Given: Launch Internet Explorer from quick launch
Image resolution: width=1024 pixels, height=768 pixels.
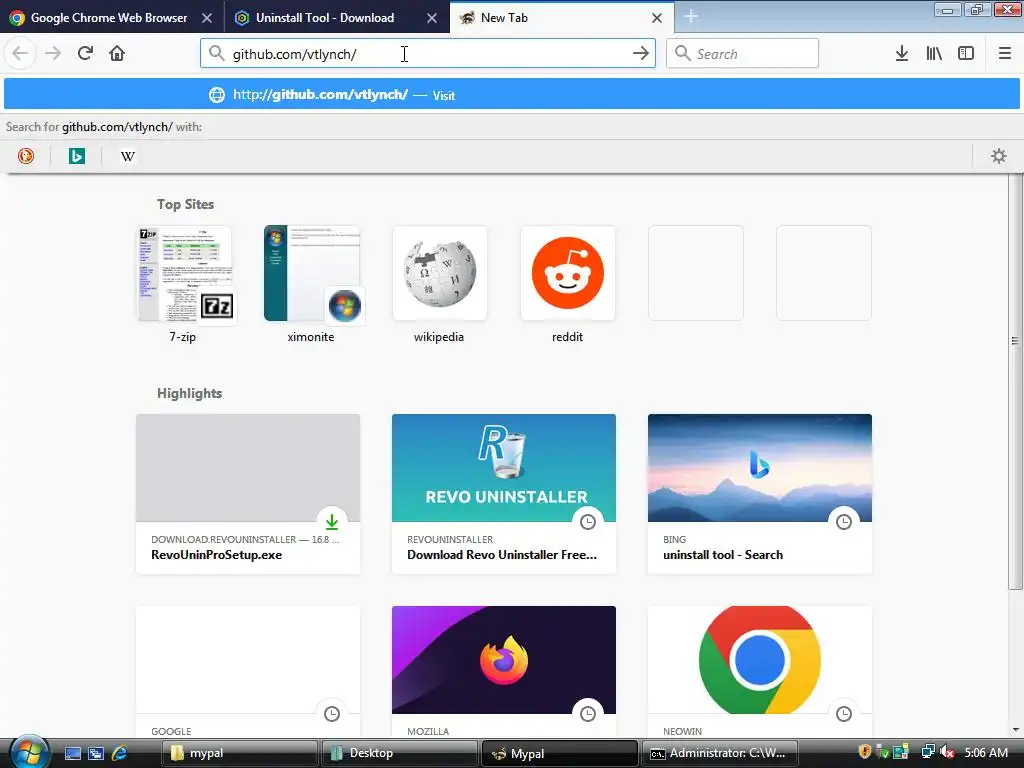Looking at the screenshot, I should pyautogui.click(x=120, y=753).
